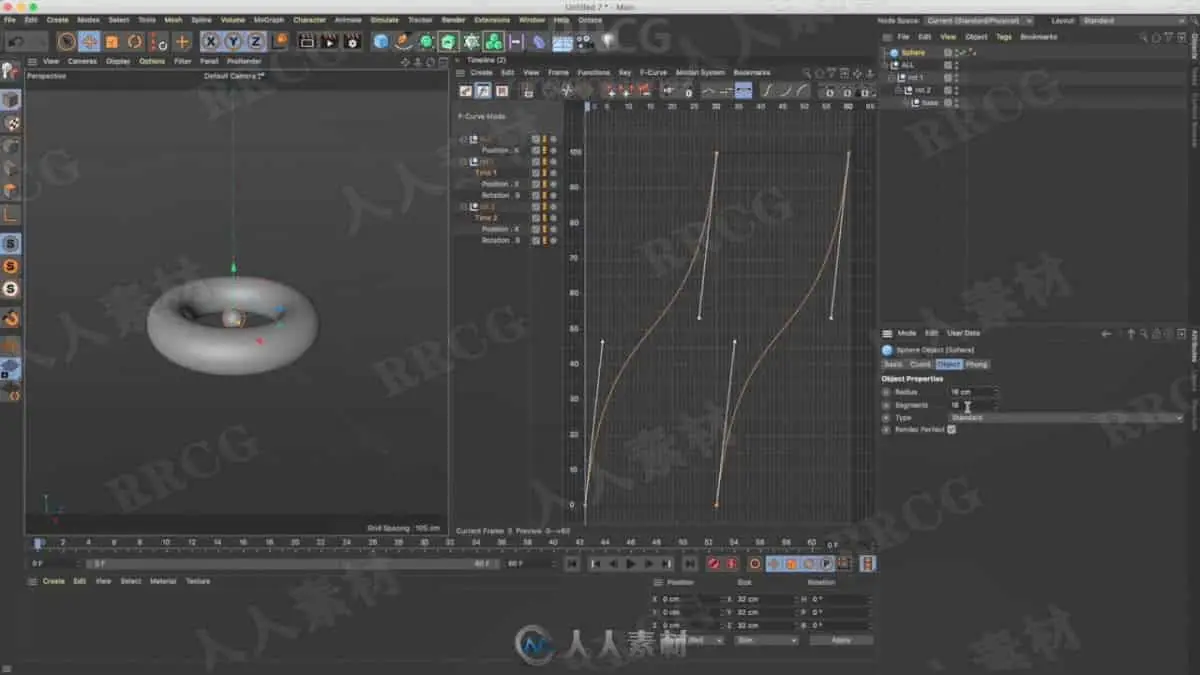
Task: Toggle Z-axis lock button
Action: point(256,42)
